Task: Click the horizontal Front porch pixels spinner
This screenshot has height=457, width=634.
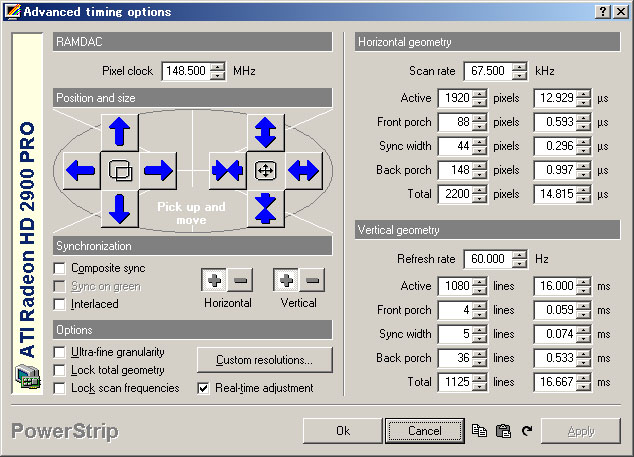Action: (479, 122)
